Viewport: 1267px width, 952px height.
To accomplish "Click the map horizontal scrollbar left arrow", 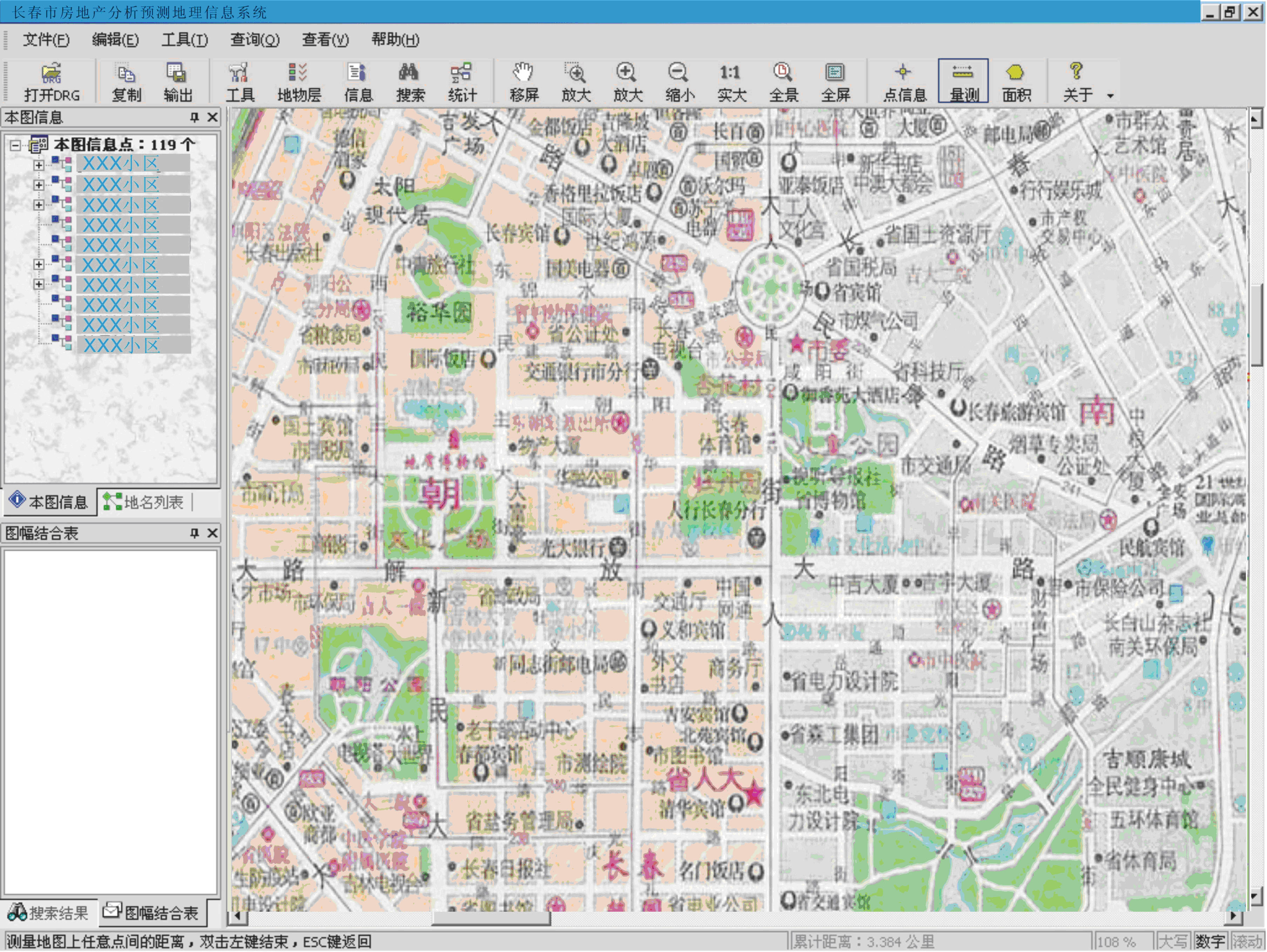I will 238,918.
